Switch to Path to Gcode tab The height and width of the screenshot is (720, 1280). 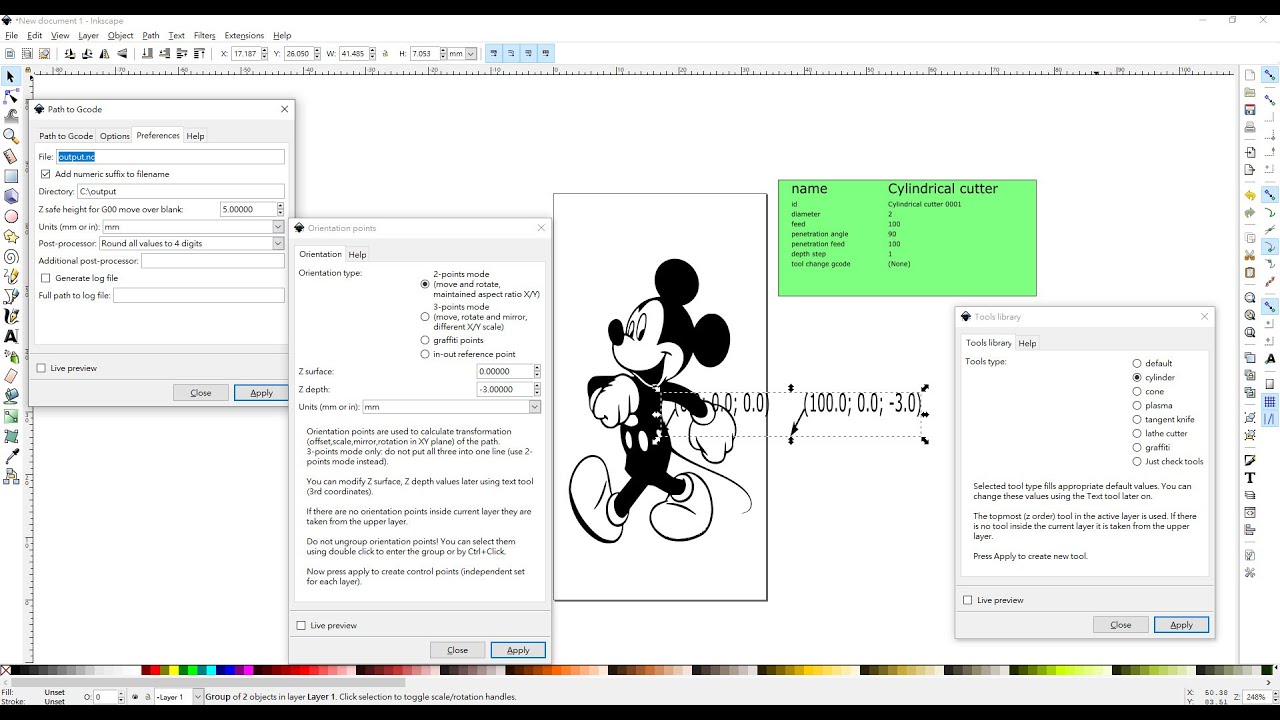(x=66, y=136)
